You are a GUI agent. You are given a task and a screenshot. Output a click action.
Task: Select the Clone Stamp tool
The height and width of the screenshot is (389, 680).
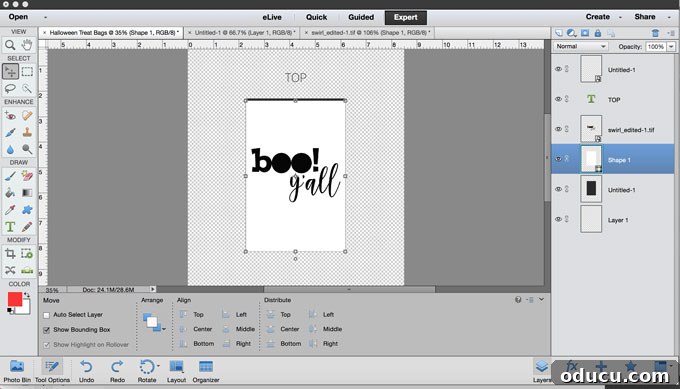pos(27,133)
